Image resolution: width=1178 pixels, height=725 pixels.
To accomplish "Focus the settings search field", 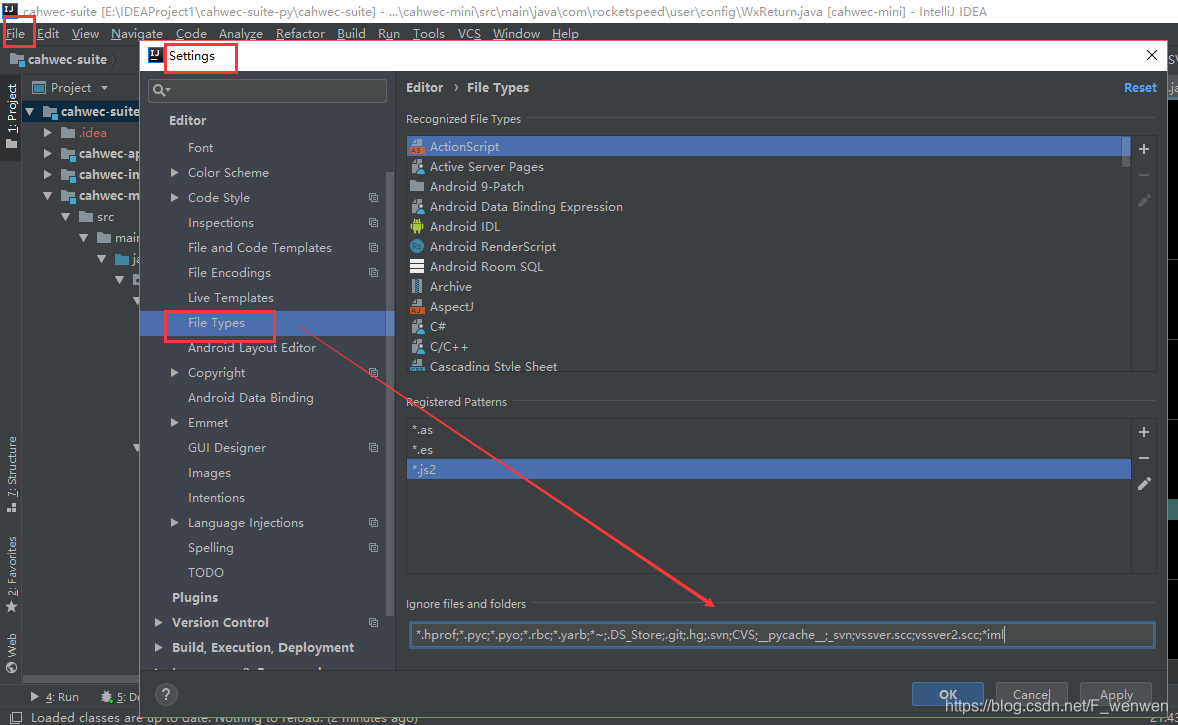I will (267, 90).
